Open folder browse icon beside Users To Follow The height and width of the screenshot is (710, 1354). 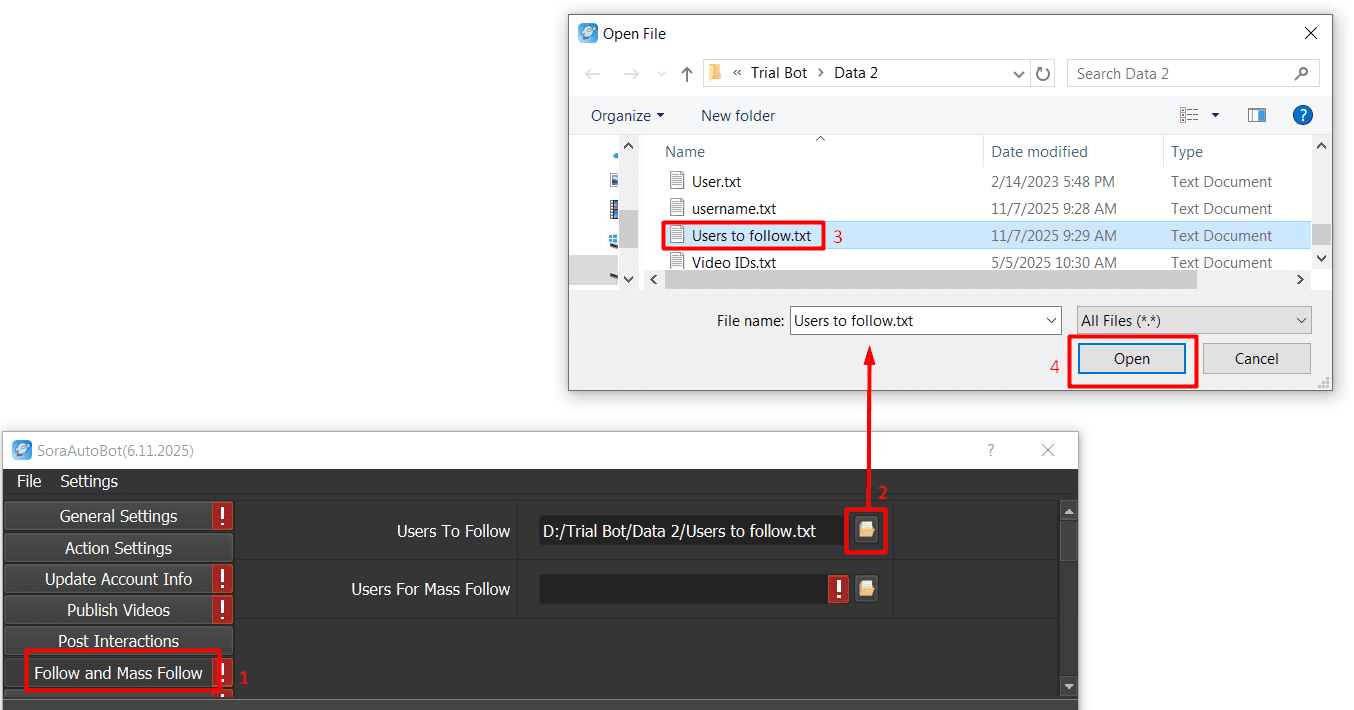(866, 531)
